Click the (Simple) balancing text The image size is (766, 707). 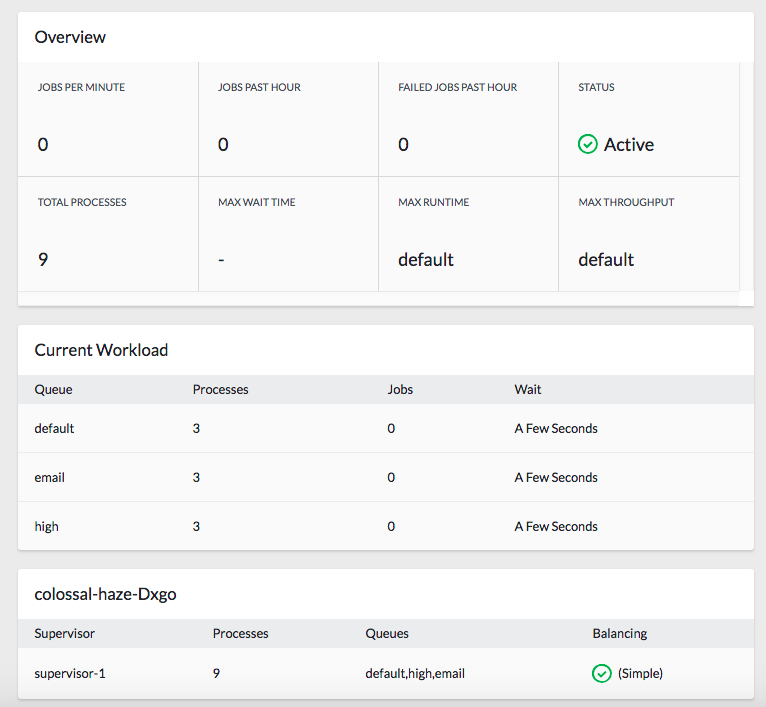pyautogui.click(x=640, y=674)
